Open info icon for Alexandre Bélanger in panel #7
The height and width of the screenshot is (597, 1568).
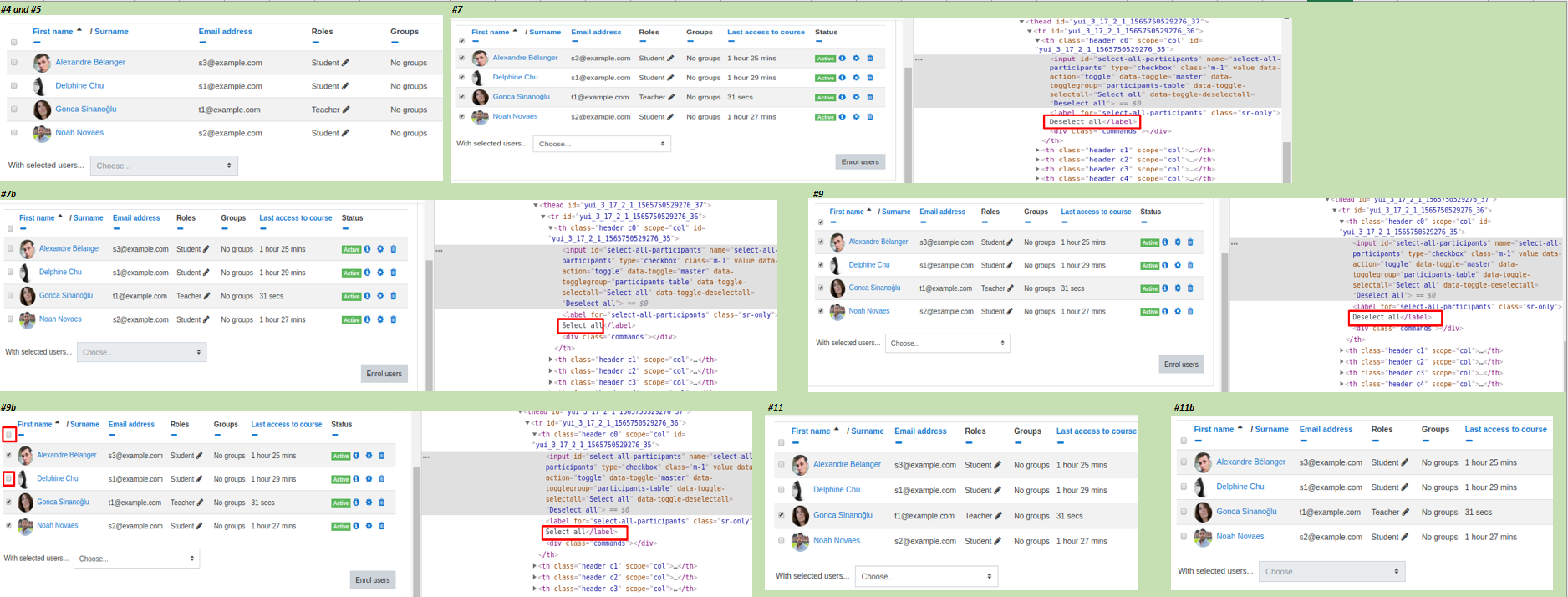[843, 59]
